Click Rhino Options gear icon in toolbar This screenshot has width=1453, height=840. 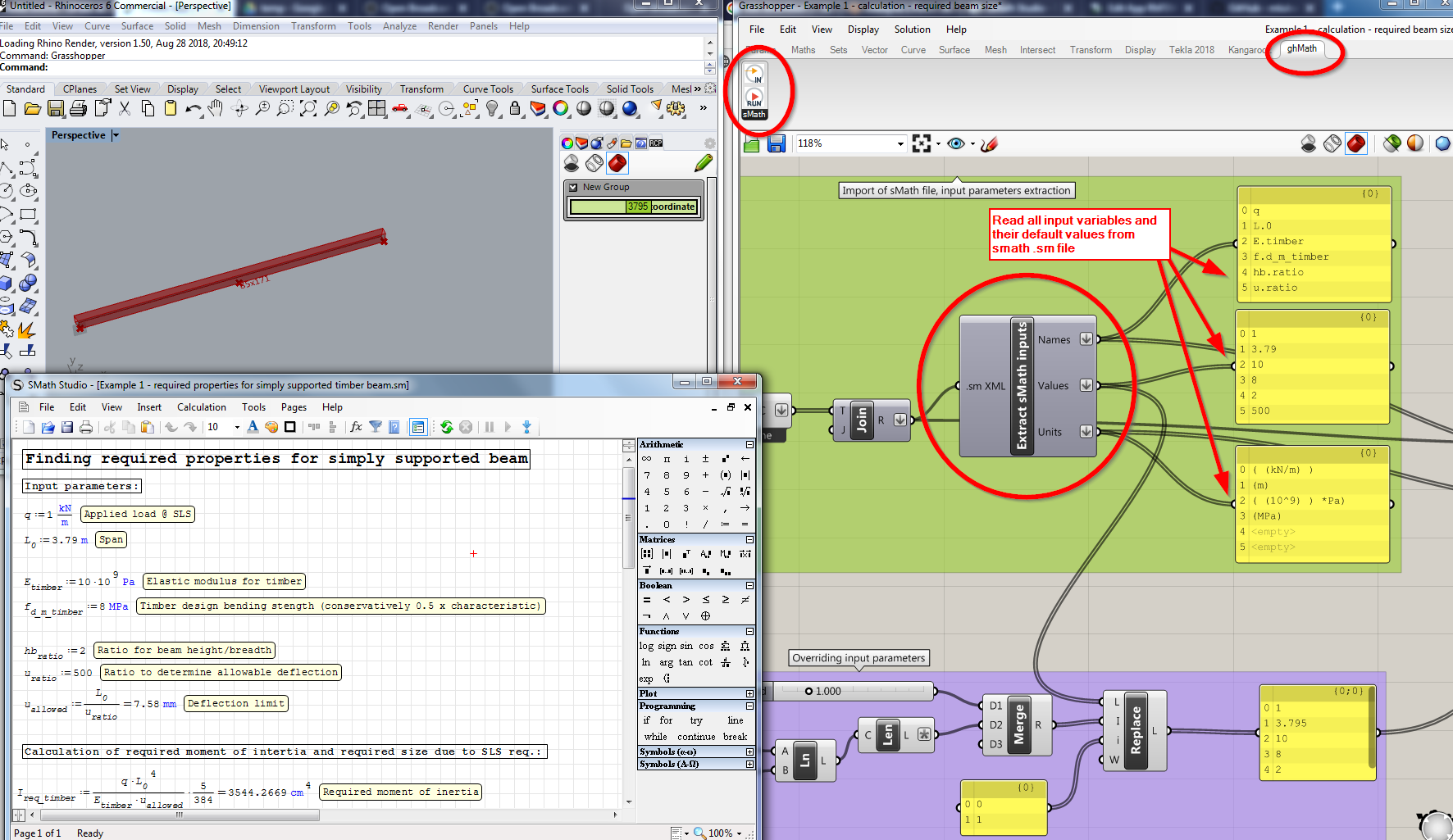pyautogui.click(x=676, y=108)
